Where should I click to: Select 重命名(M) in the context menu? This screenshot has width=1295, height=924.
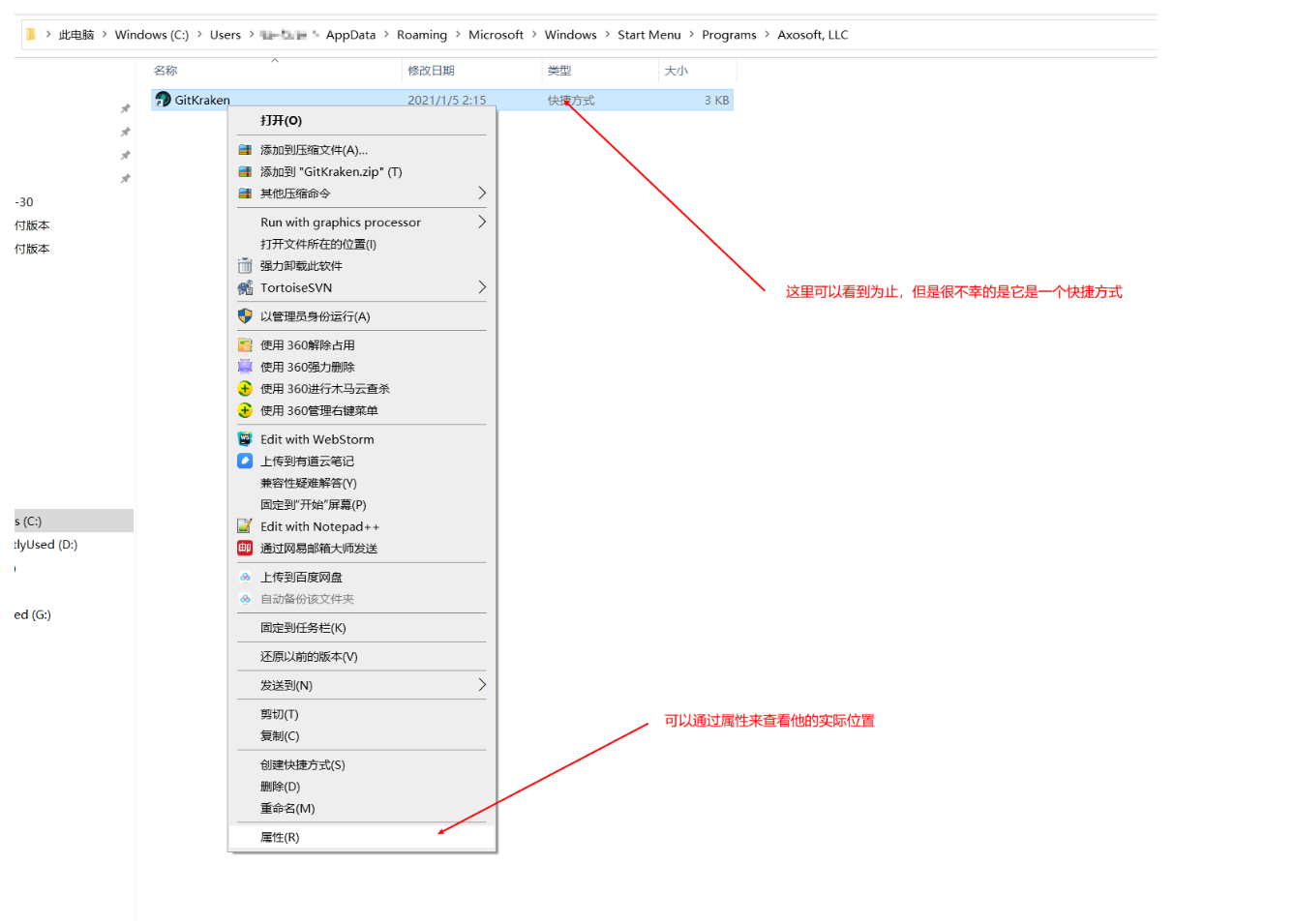pyautogui.click(x=362, y=808)
